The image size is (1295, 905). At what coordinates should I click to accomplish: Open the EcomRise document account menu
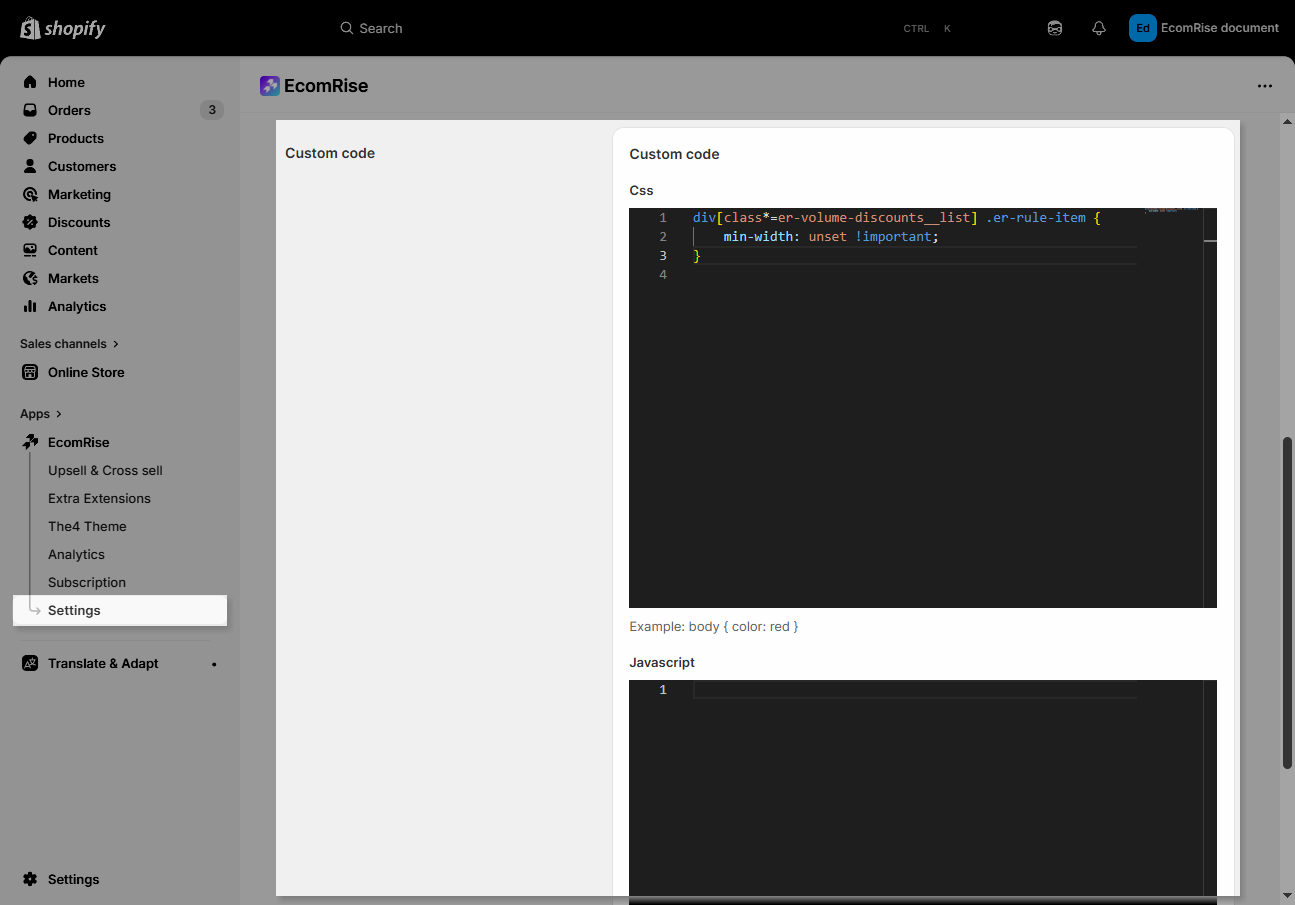pos(1204,28)
